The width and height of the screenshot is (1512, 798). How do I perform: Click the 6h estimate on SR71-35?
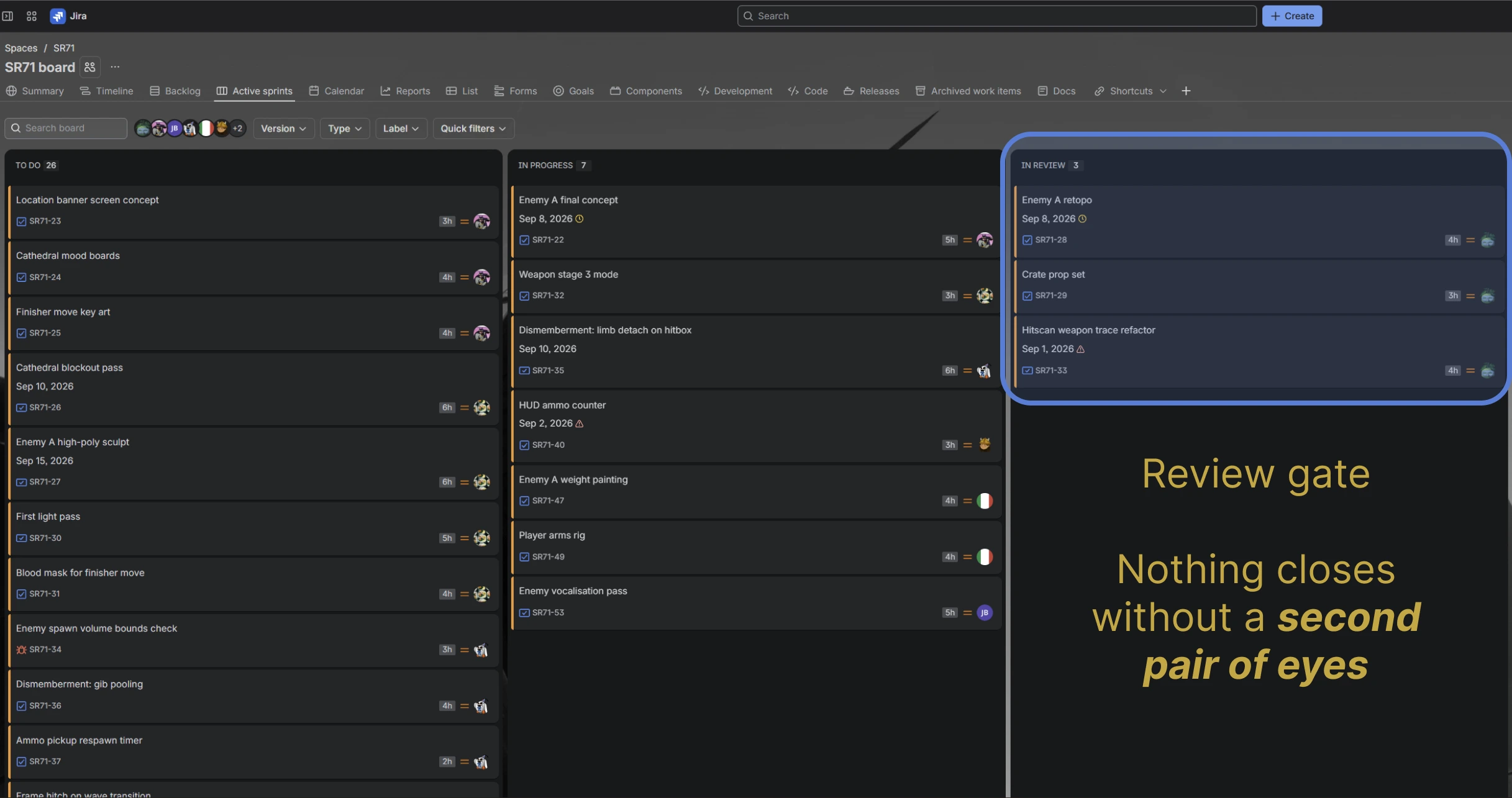pyautogui.click(x=950, y=371)
